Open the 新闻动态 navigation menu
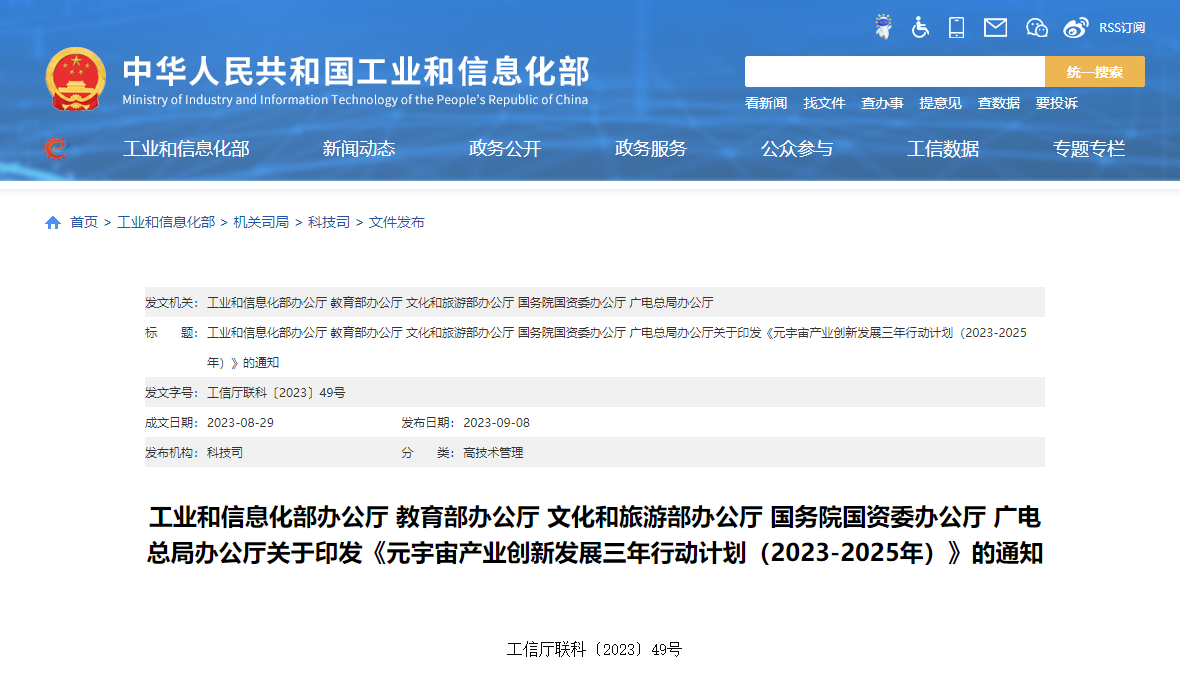This screenshot has width=1180, height=677. coord(358,149)
